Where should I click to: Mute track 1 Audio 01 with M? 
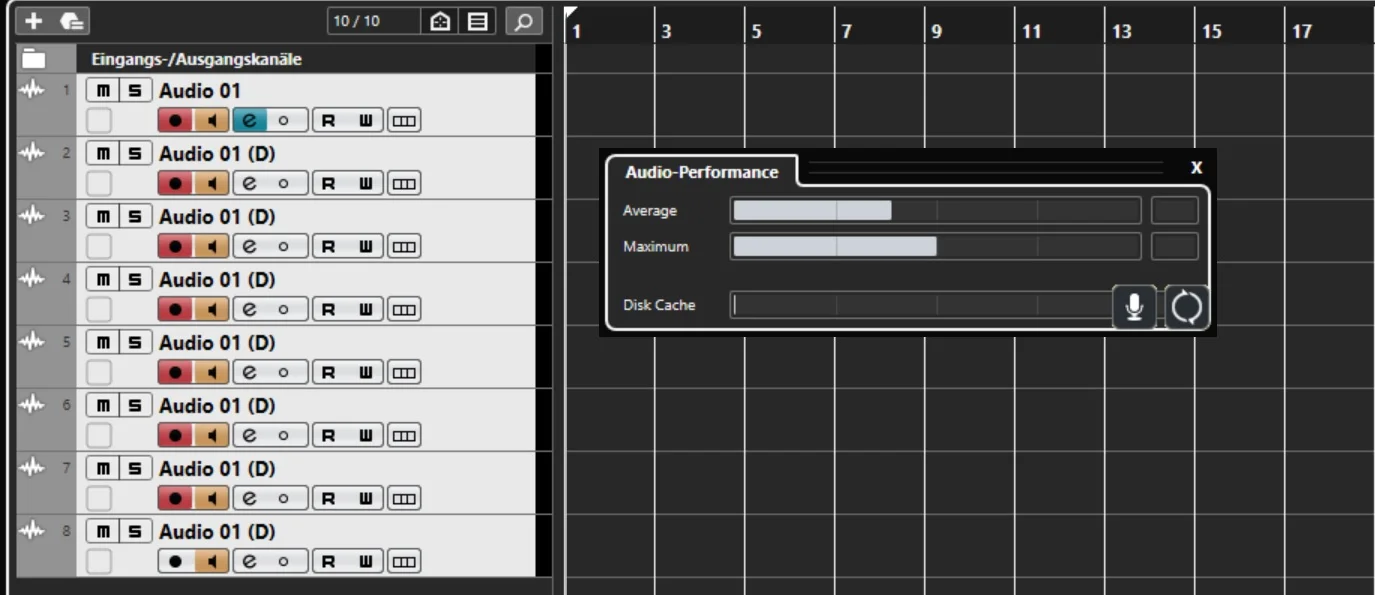[x=103, y=90]
